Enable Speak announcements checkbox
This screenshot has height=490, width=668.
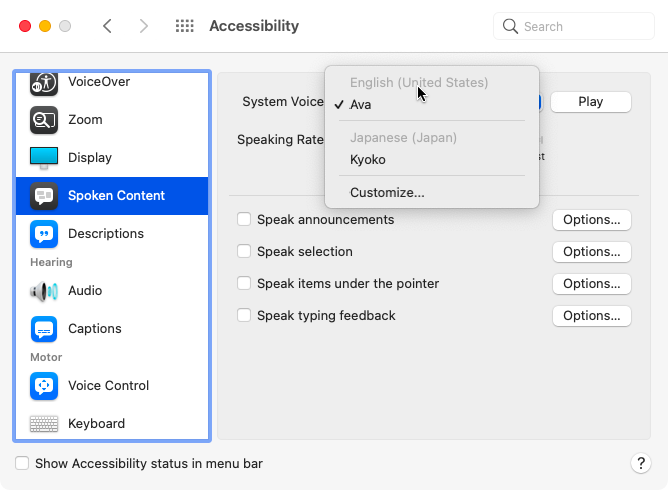[243, 220]
